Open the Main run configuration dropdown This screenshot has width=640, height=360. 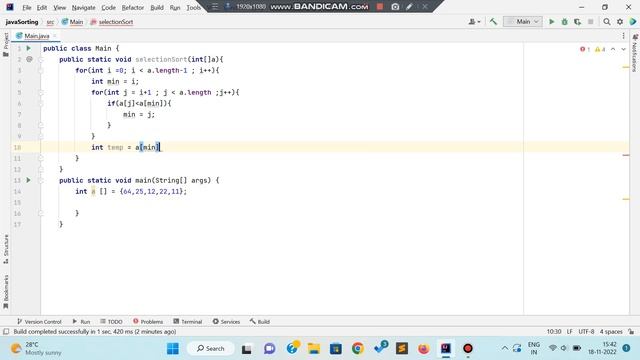pyautogui.click(x=523, y=22)
